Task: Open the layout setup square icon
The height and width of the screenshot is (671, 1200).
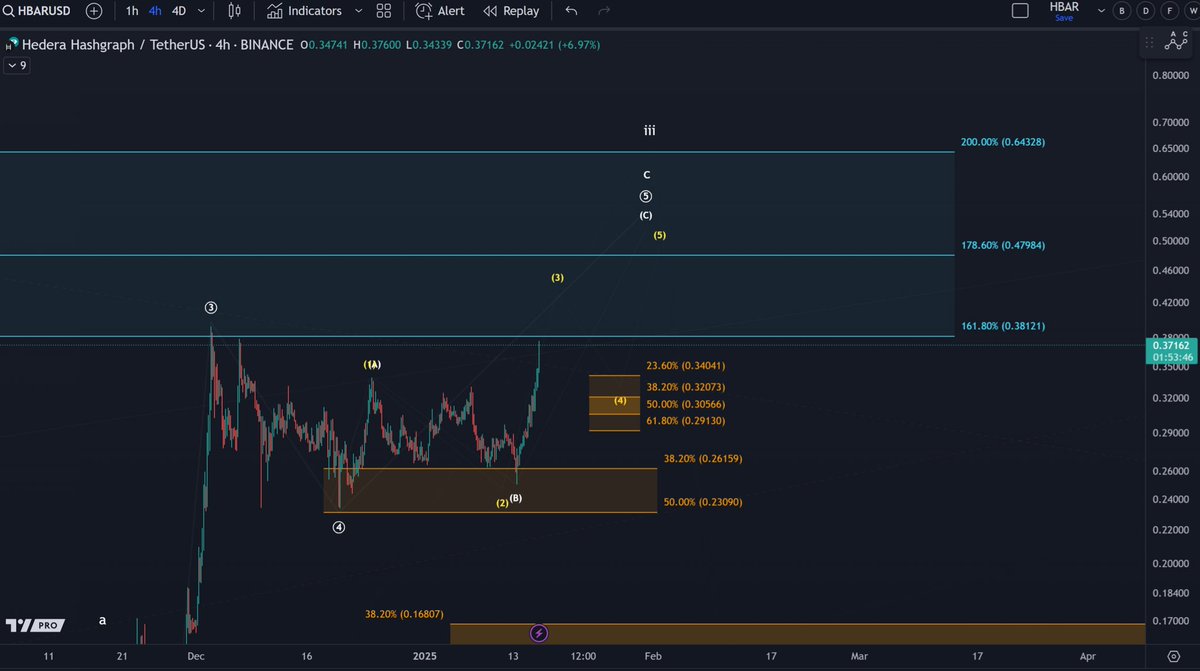Action: (x=1020, y=11)
